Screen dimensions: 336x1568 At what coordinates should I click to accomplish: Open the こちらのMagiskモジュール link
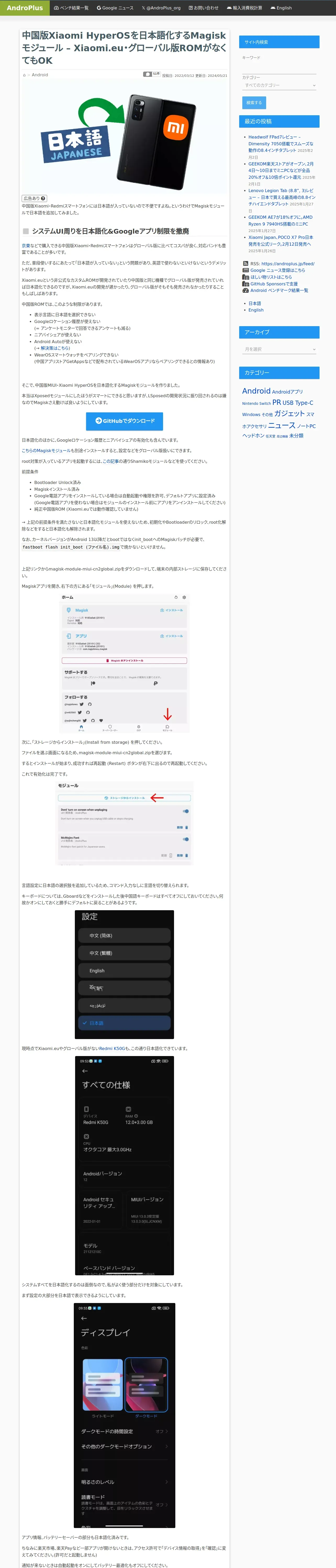pyautogui.click(x=46, y=451)
